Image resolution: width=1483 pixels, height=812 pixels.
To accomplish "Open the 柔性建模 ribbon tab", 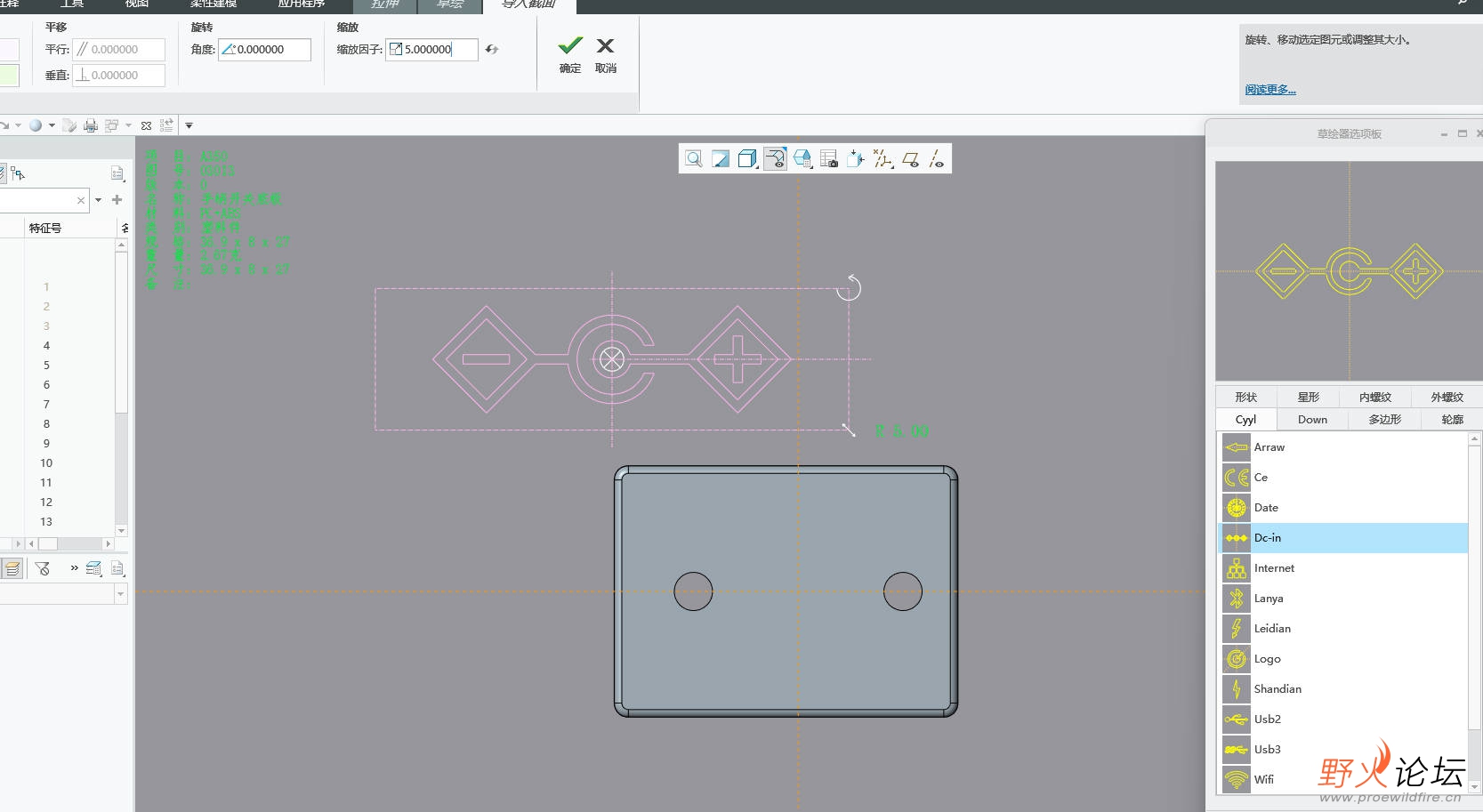I will 214,4.
